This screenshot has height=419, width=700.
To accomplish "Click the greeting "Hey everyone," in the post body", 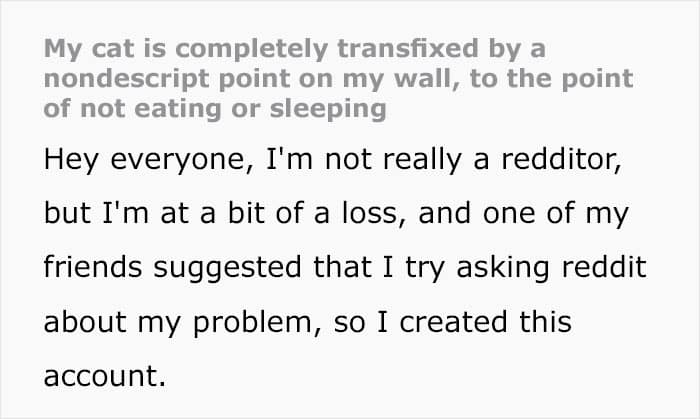I will pos(149,160).
